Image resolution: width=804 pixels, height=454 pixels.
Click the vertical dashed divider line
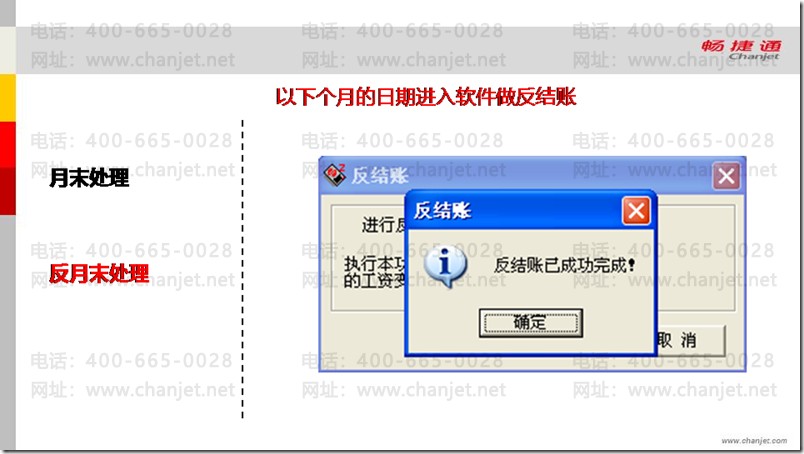pyautogui.click(x=243, y=269)
